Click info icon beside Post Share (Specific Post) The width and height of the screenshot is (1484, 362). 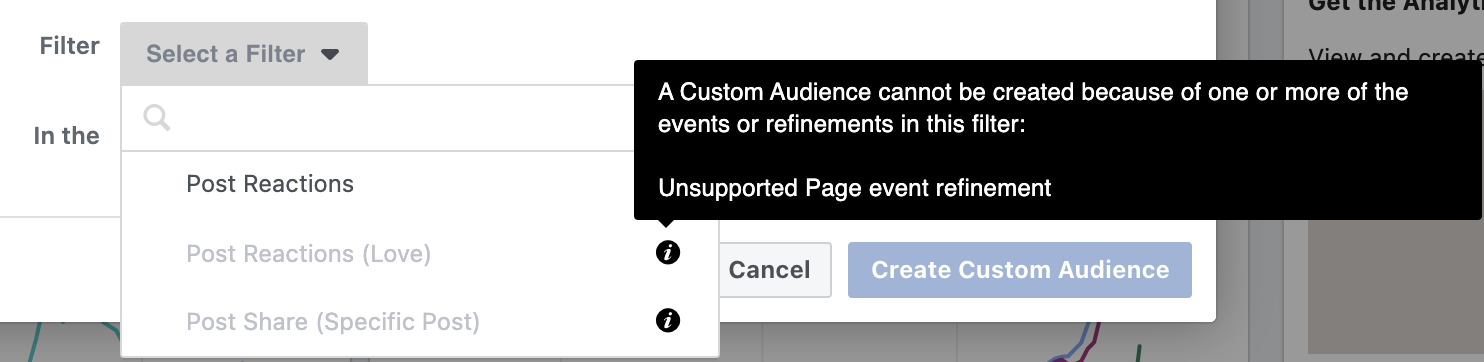pyautogui.click(x=668, y=321)
